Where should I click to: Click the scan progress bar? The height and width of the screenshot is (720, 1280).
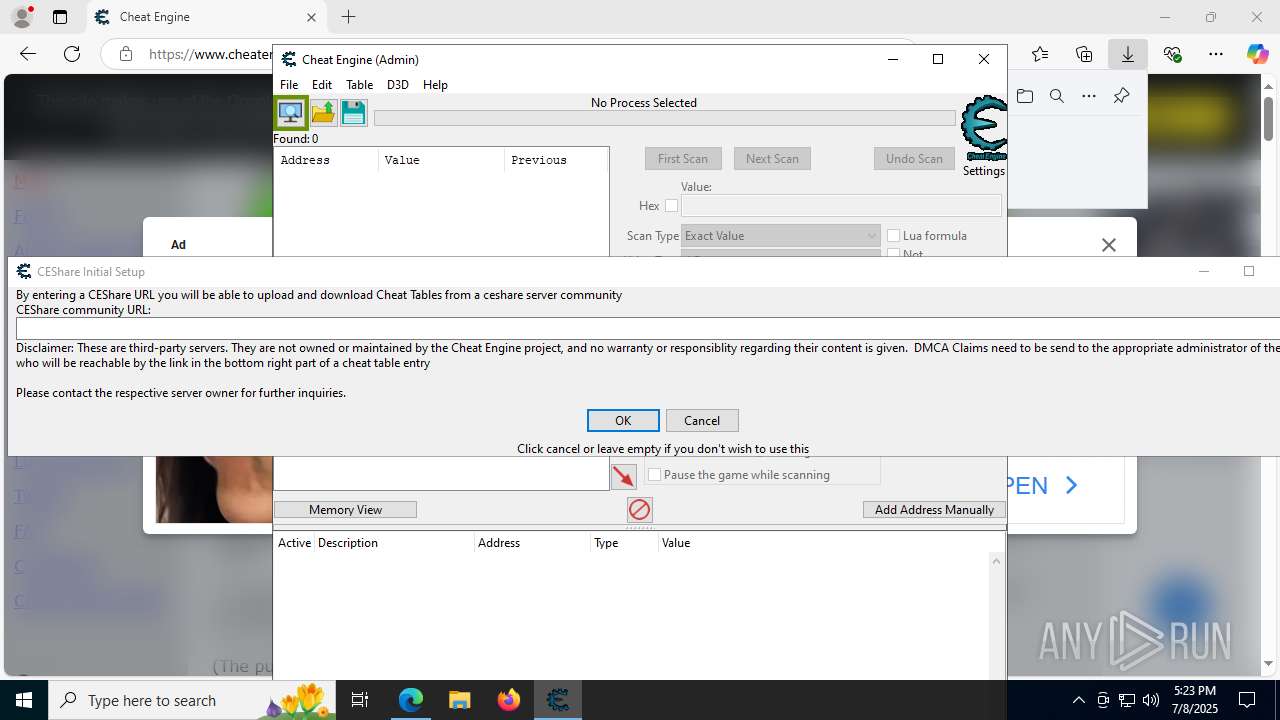[x=665, y=118]
